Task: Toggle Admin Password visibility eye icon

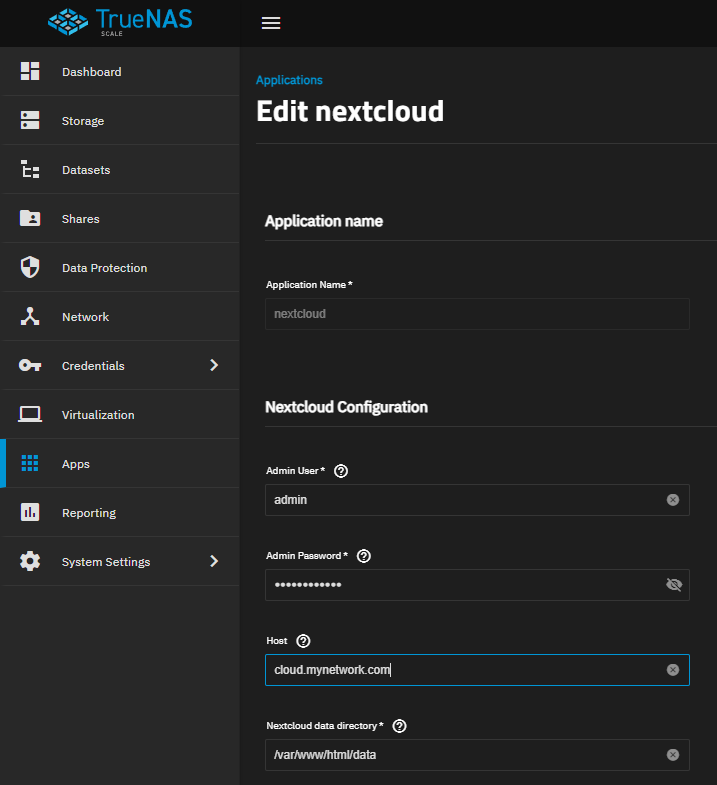Action: pyautogui.click(x=674, y=585)
